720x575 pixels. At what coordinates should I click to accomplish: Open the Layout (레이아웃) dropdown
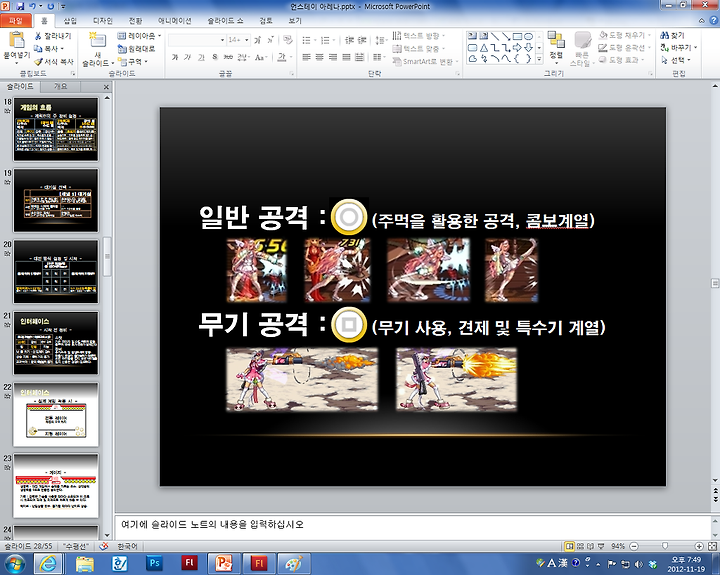pyautogui.click(x=140, y=36)
